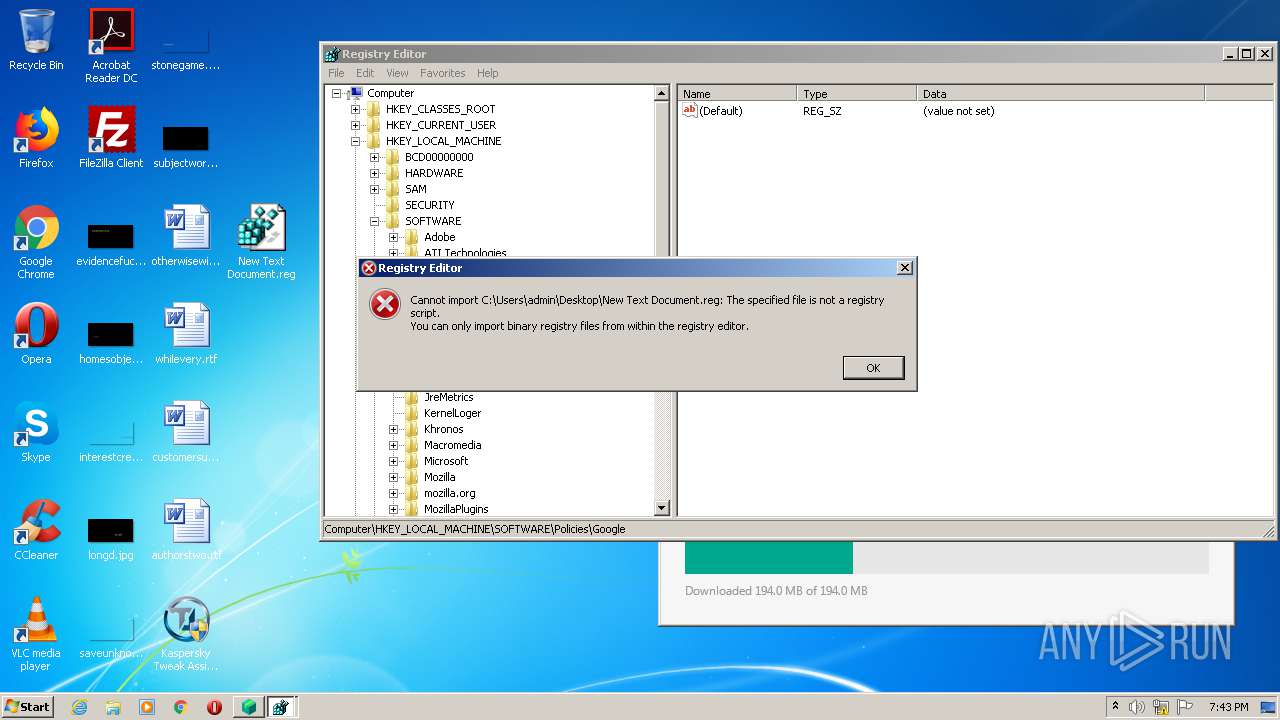Screen dimensions: 1280x720
Task: Expand the Khronos key
Action: pyautogui.click(x=393, y=429)
